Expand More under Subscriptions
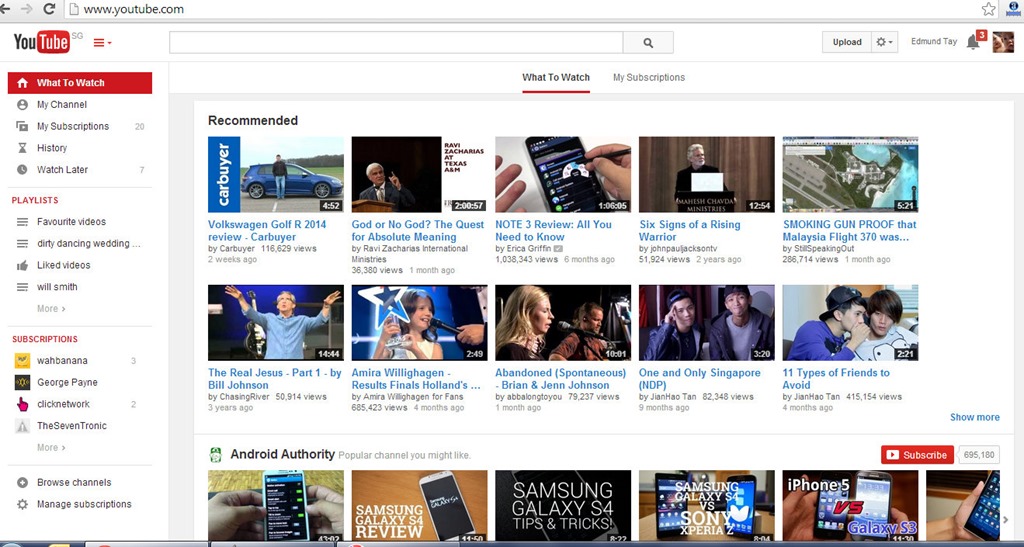The width and height of the screenshot is (1024, 547). [51, 448]
